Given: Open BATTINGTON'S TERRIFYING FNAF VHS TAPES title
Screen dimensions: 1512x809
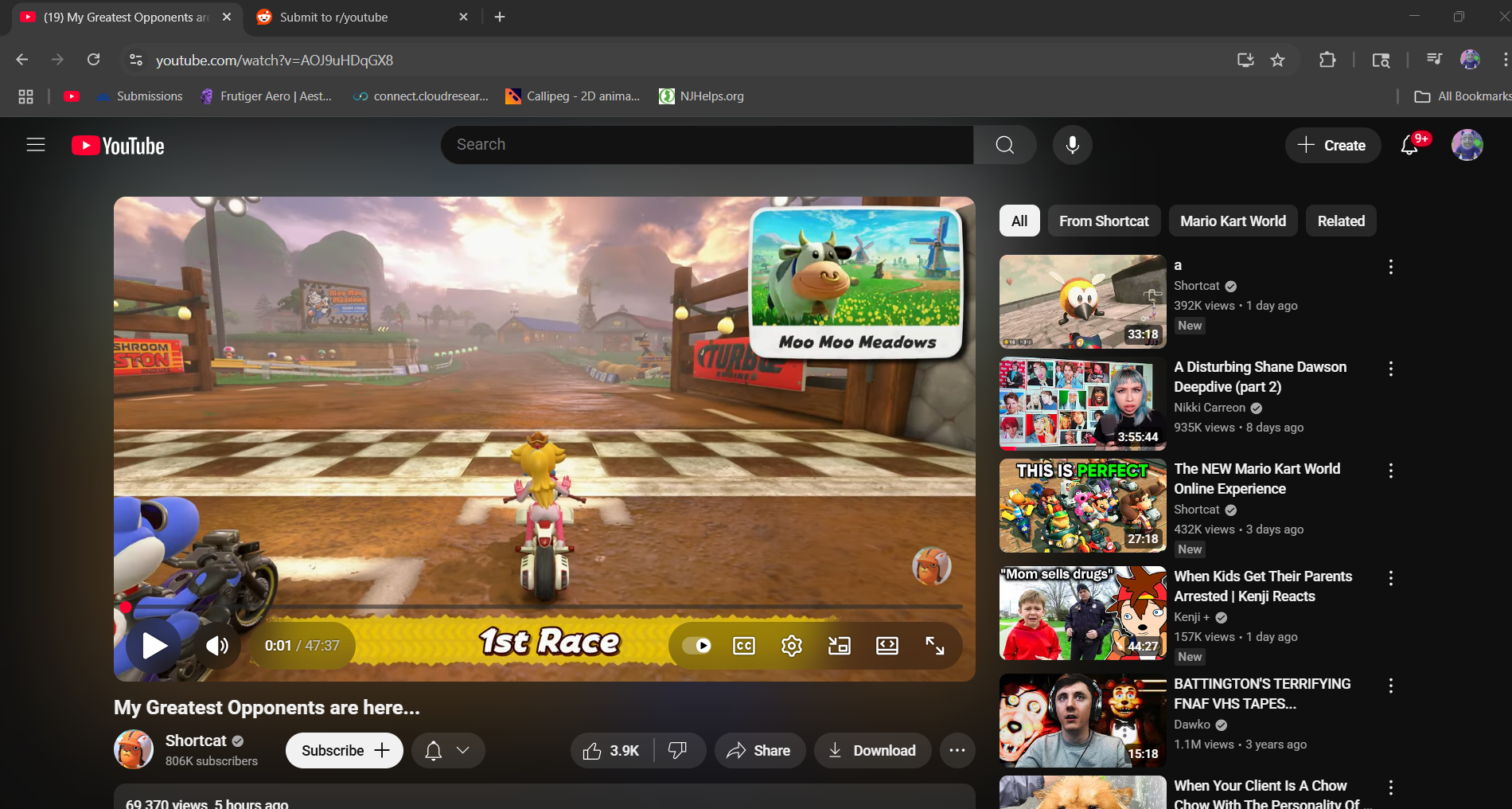Looking at the screenshot, I should click(x=1262, y=694).
